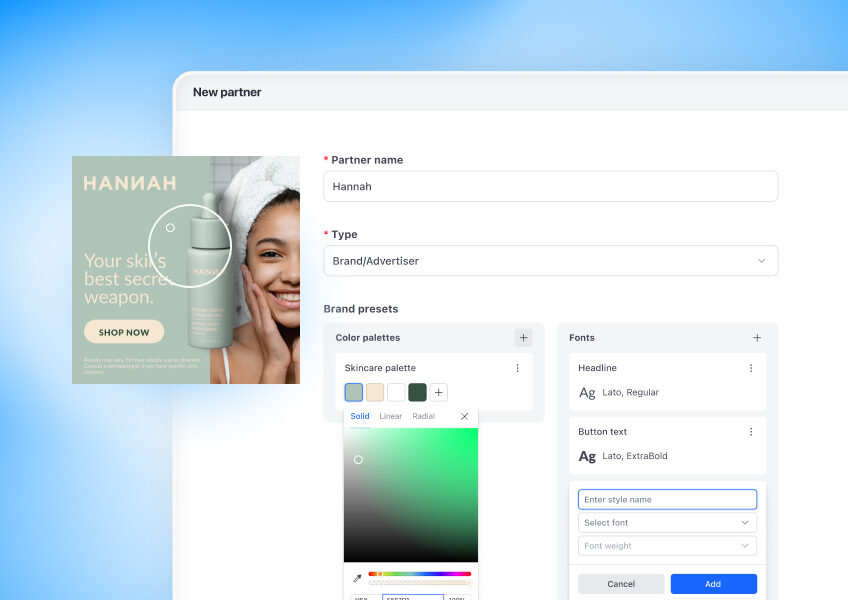Select the beige palette swatch
The image size is (848, 600).
tap(375, 392)
